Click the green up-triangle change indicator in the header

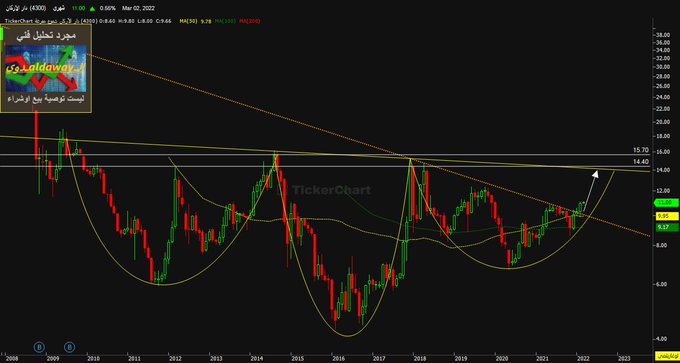pyautogui.click(x=92, y=8)
